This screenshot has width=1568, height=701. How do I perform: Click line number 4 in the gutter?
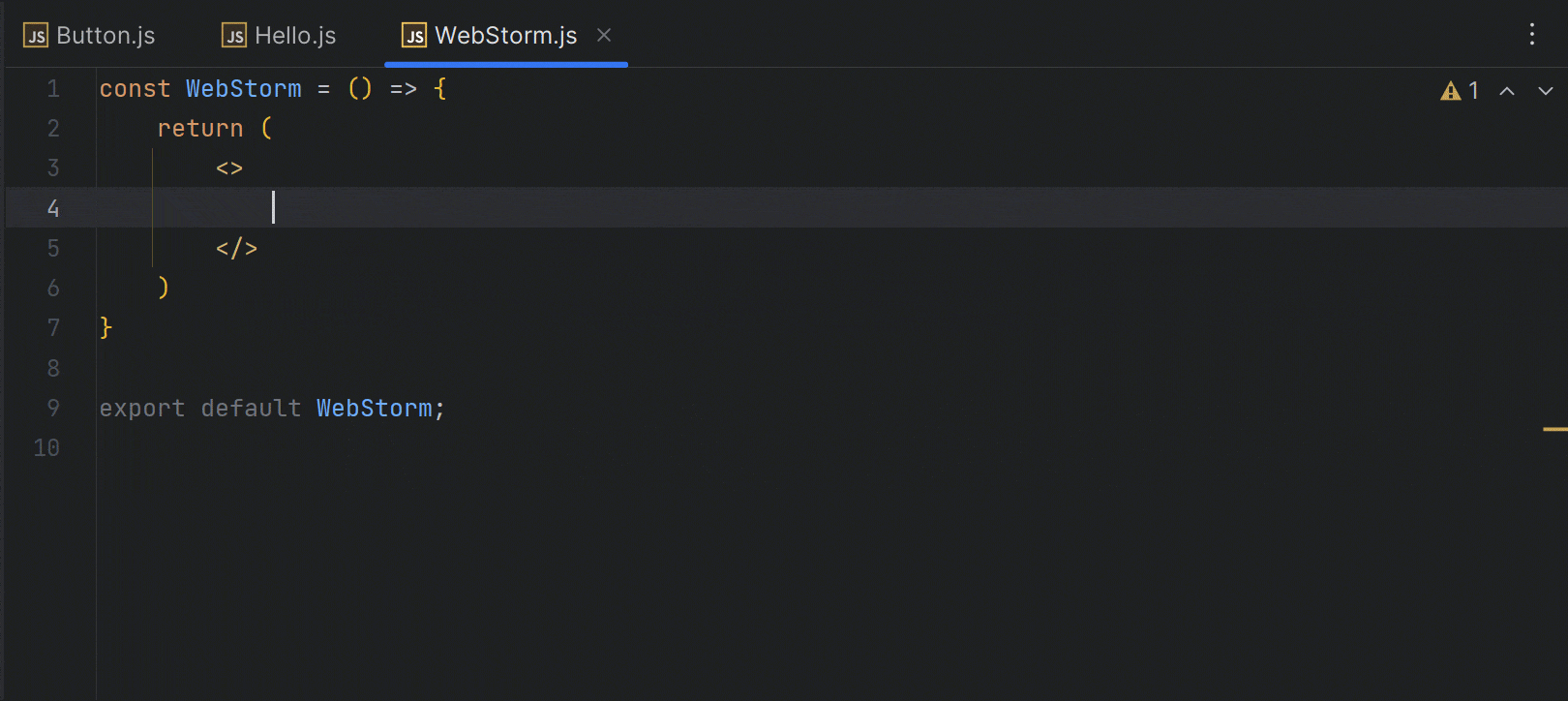(53, 207)
